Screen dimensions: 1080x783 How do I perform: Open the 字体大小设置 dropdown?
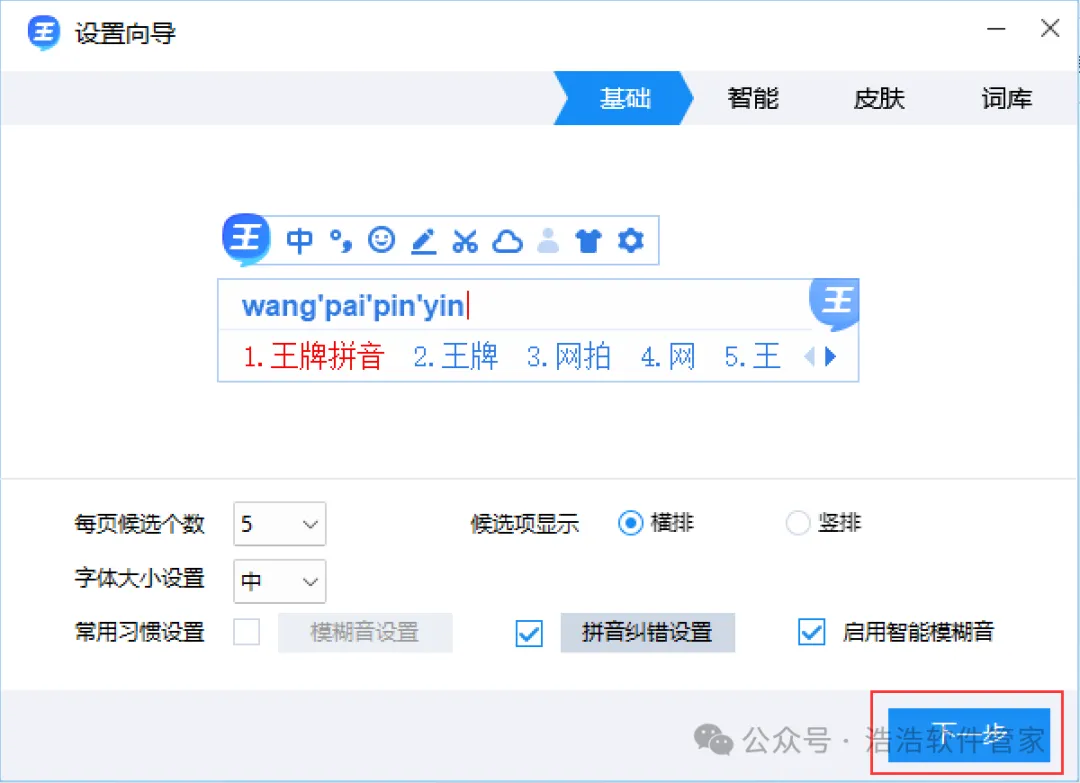click(280, 581)
